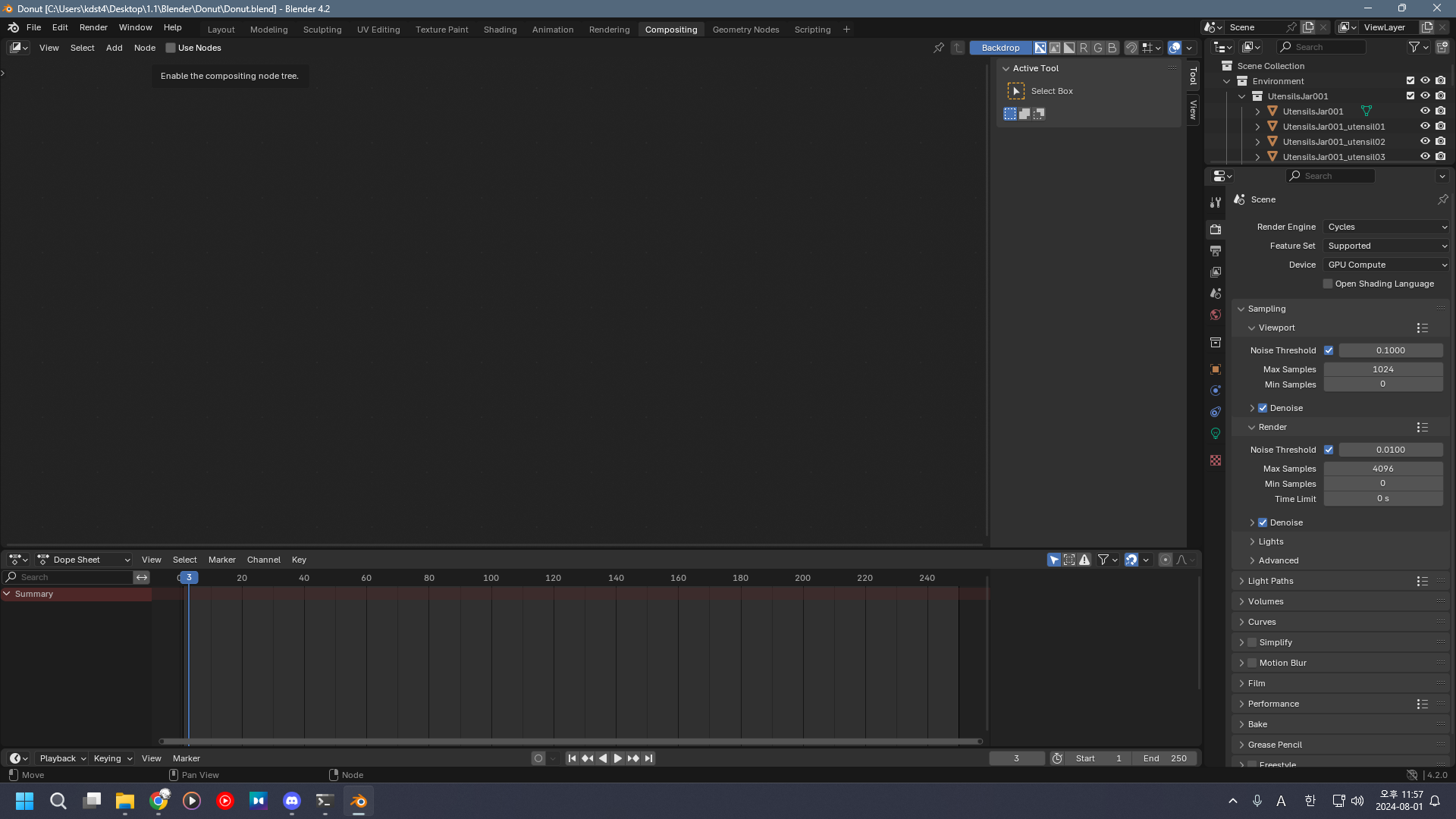Click the Color and Alpha channel icon
This screenshot has height=819, width=1456.
click(x=1040, y=48)
